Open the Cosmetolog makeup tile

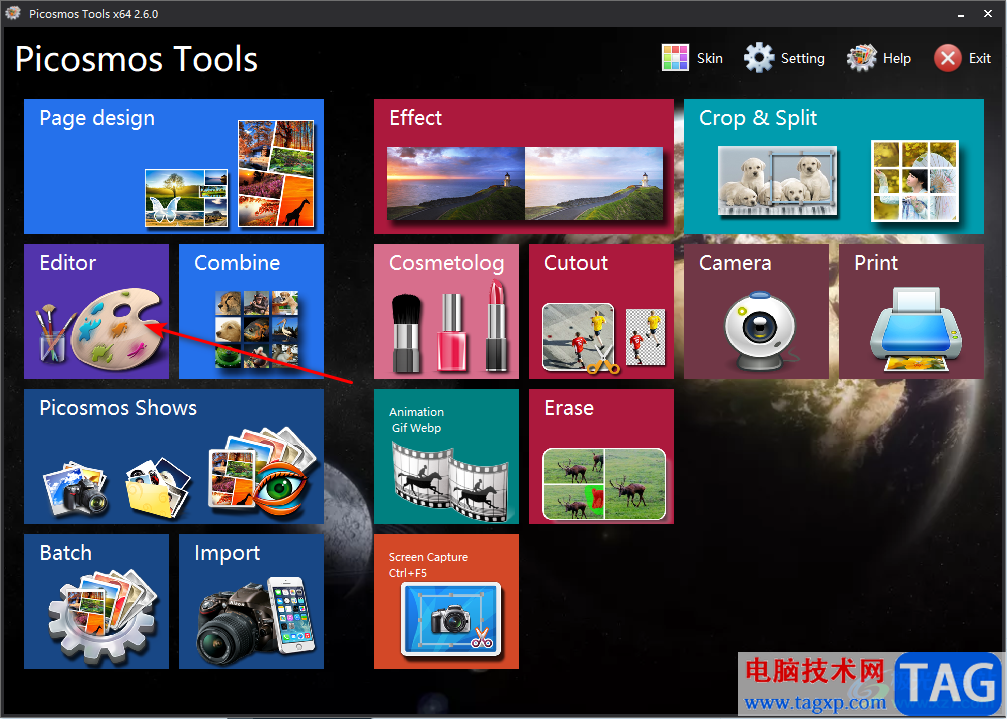point(446,311)
